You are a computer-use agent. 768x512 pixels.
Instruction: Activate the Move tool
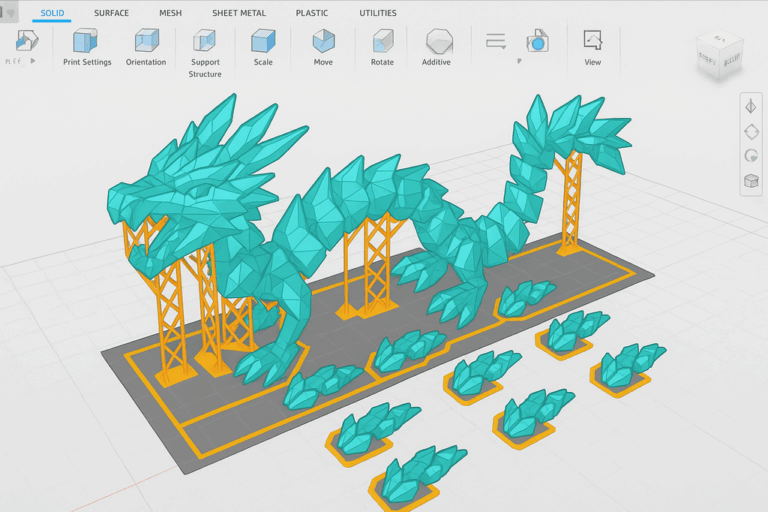click(x=323, y=47)
